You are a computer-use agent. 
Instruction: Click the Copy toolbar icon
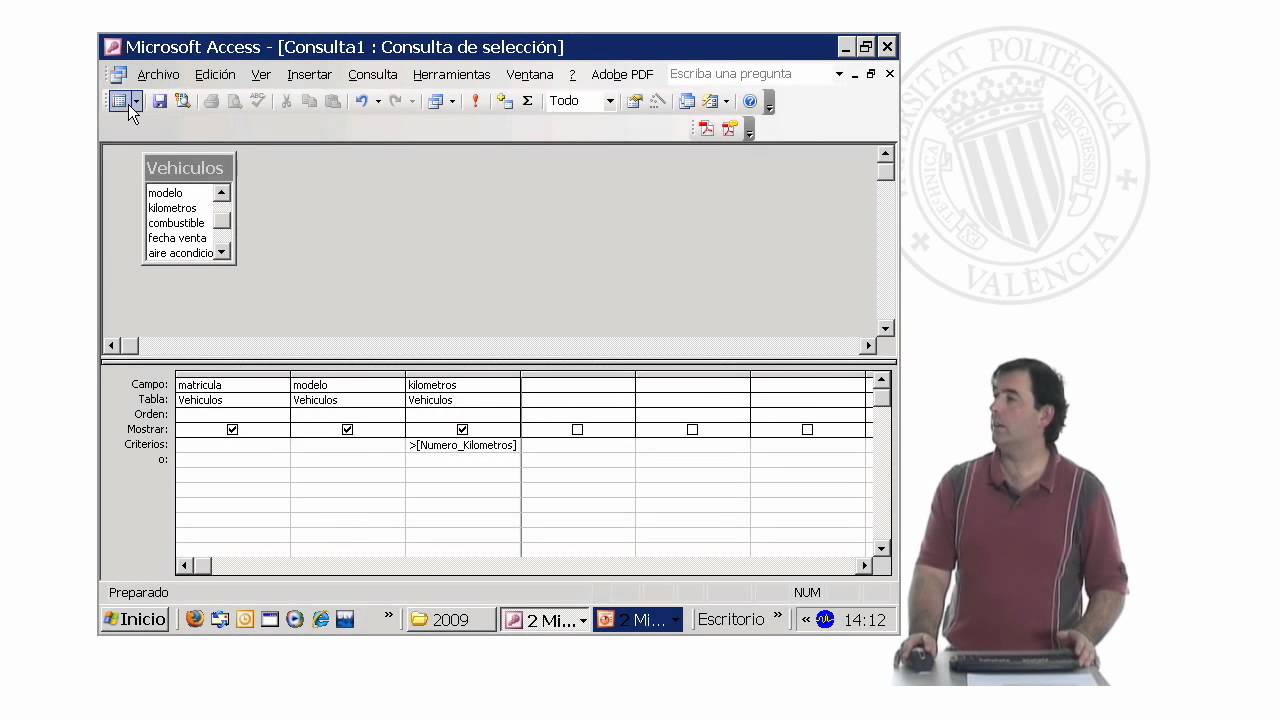pos(309,101)
